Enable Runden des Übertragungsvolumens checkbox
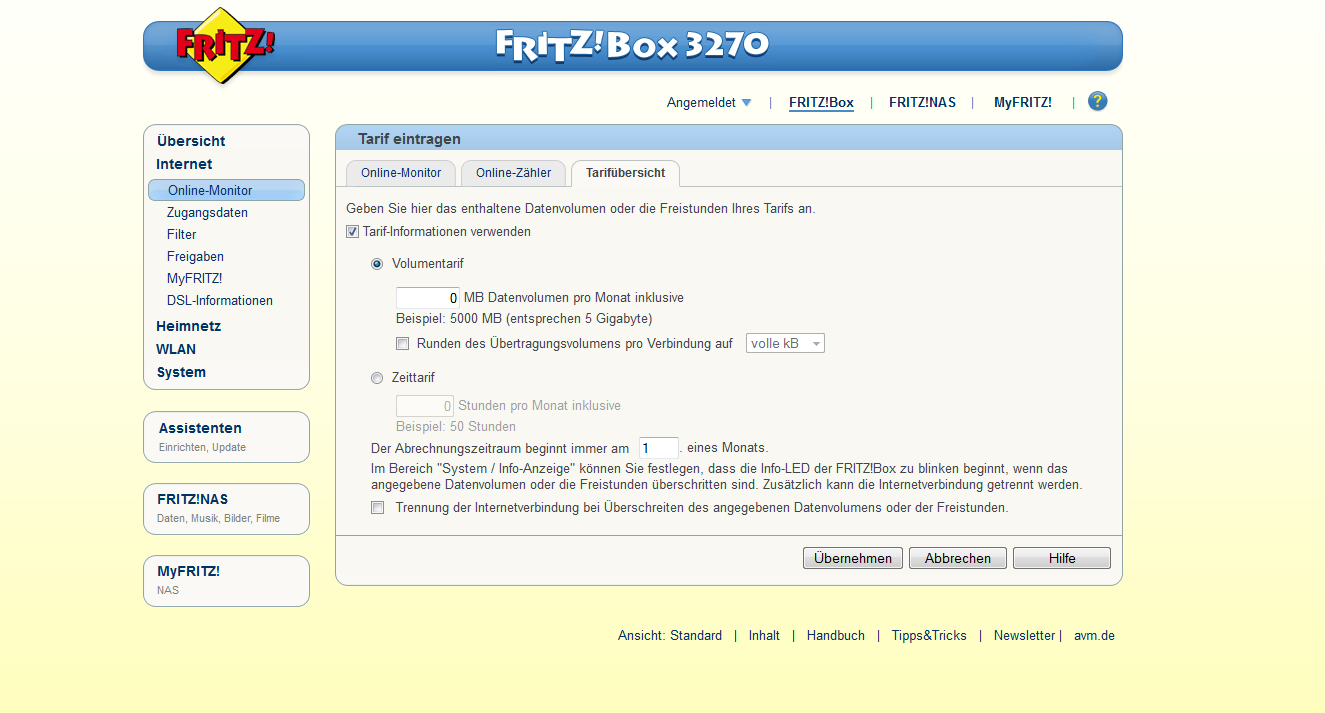The image size is (1325, 713). [402, 343]
